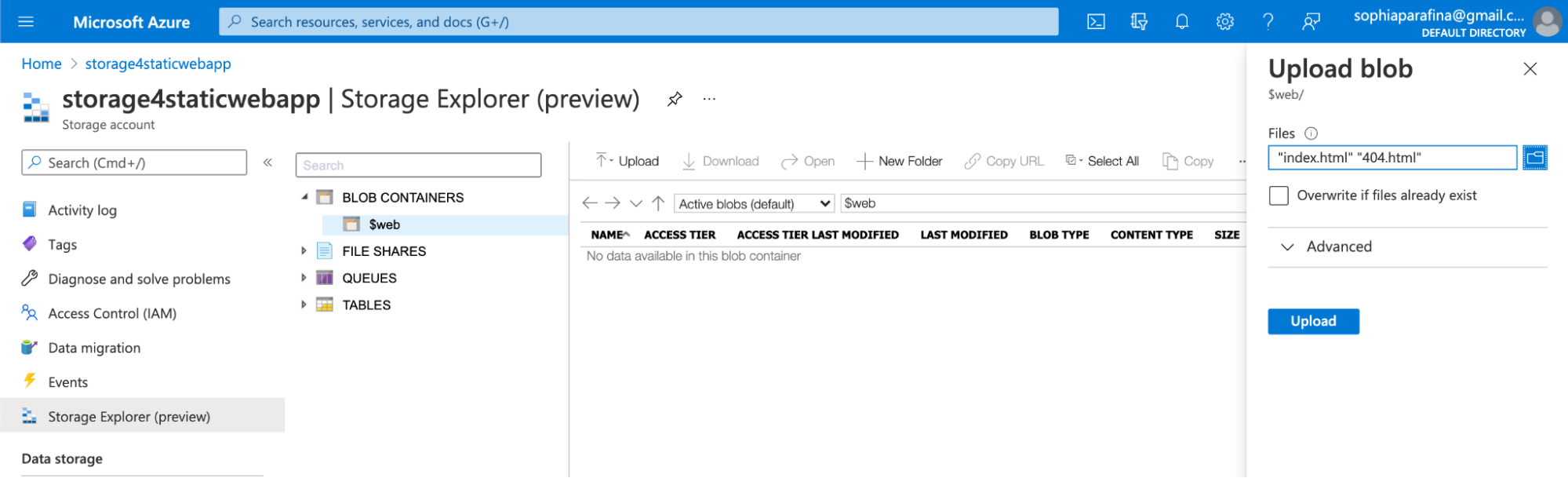Sort by ACCESS TIER column

[x=679, y=235]
